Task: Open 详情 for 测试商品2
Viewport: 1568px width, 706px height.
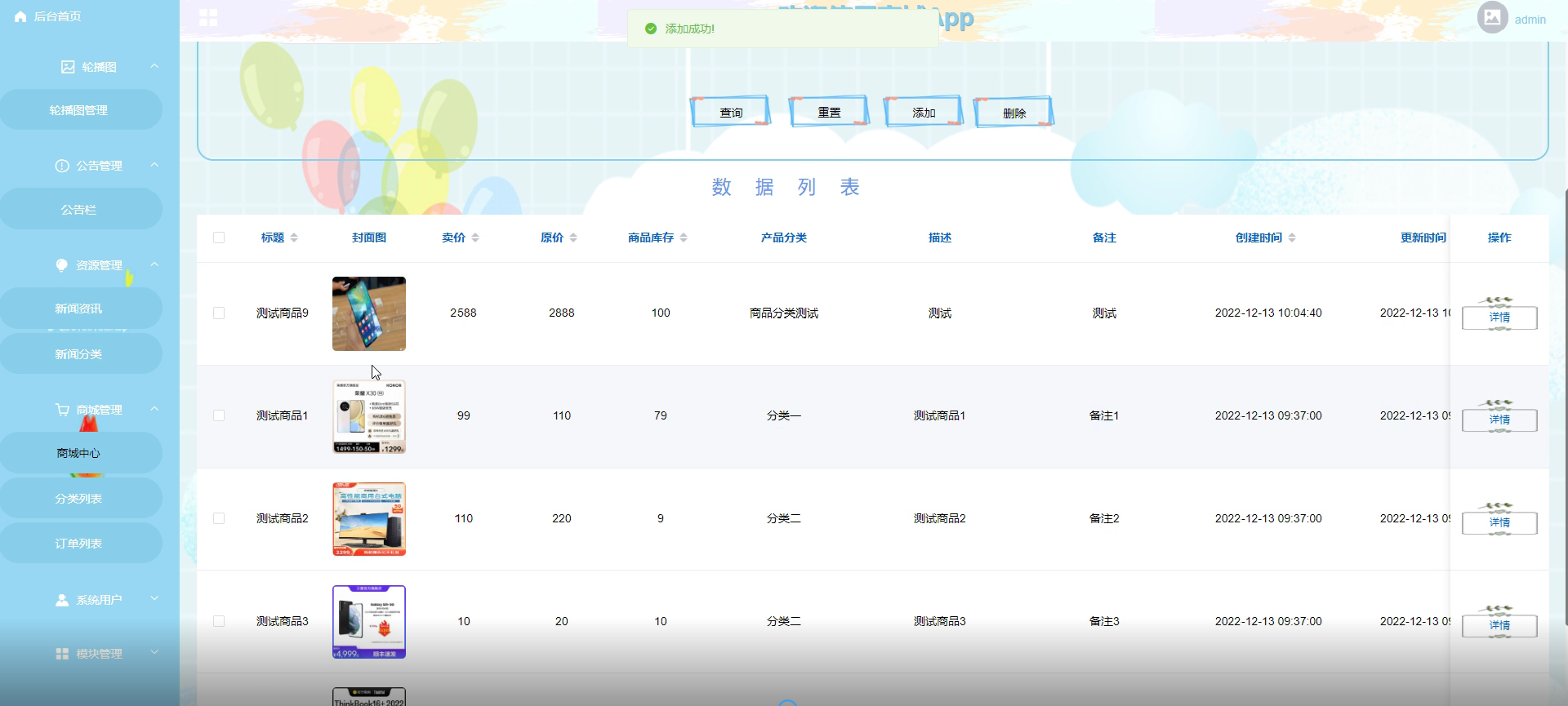Action: click(x=1499, y=523)
